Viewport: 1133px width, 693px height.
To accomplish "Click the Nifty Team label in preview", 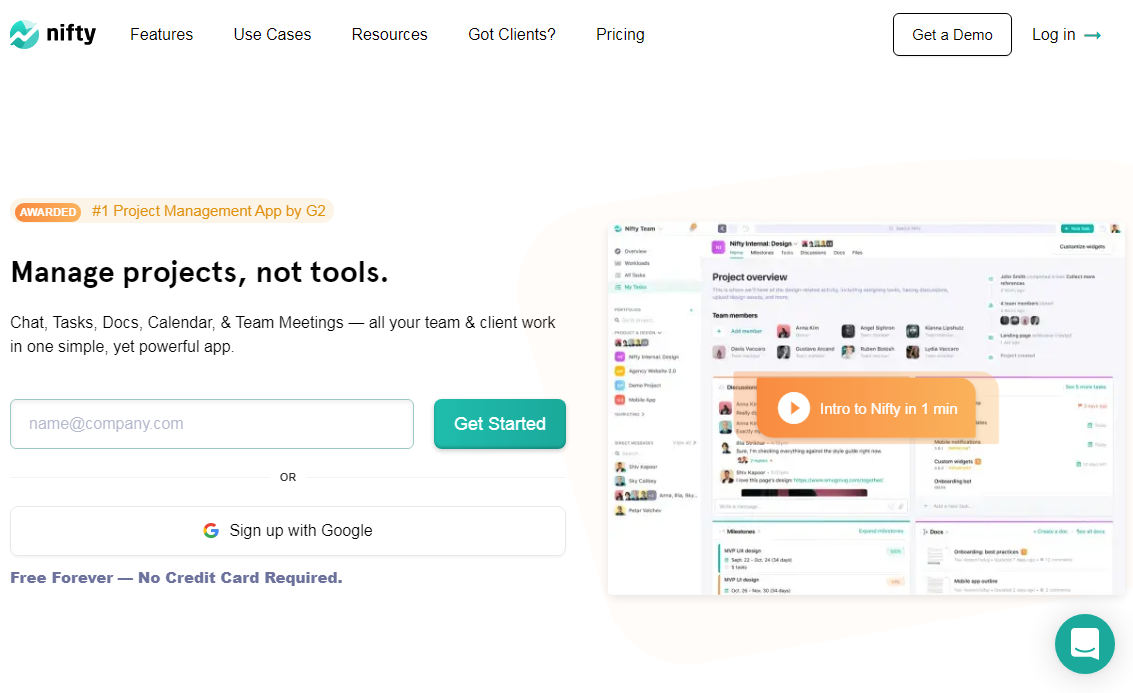I will point(639,228).
